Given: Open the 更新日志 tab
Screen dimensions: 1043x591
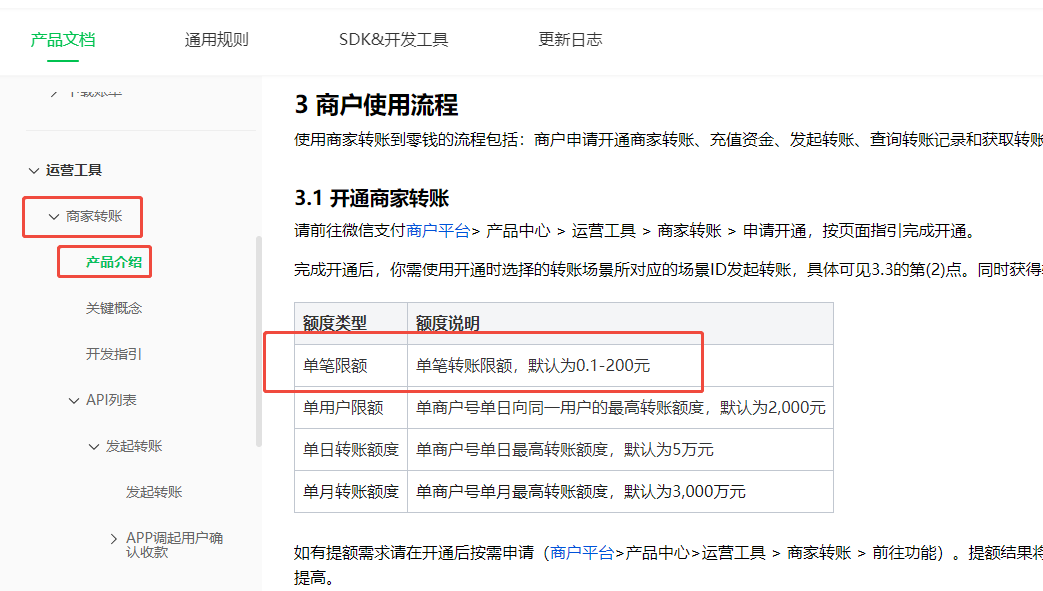Looking at the screenshot, I should tap(570, 40).
